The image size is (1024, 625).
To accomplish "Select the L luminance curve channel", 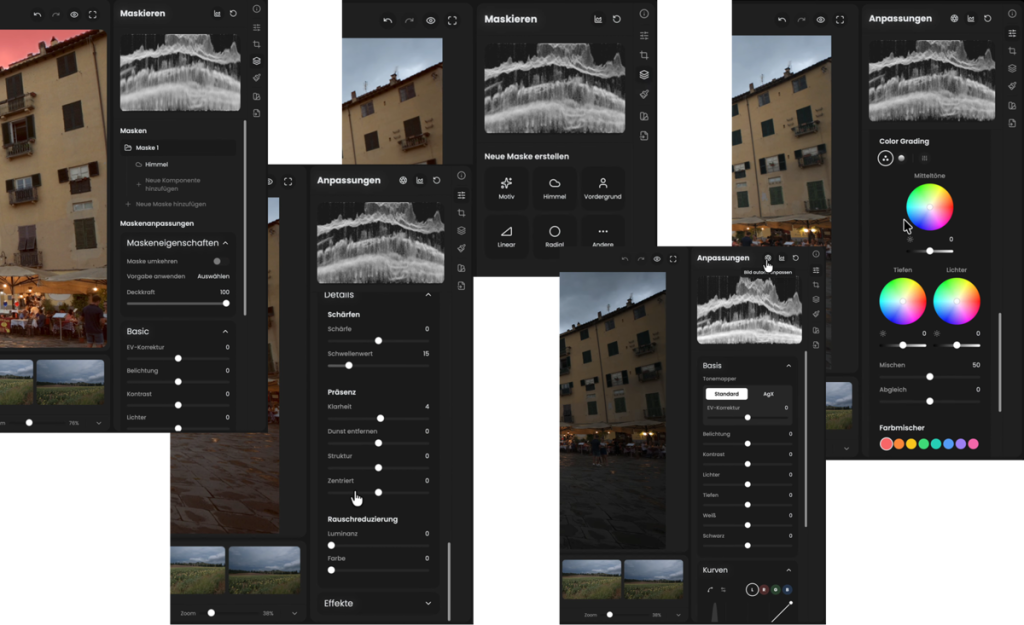I will click(x=752, y=590).
